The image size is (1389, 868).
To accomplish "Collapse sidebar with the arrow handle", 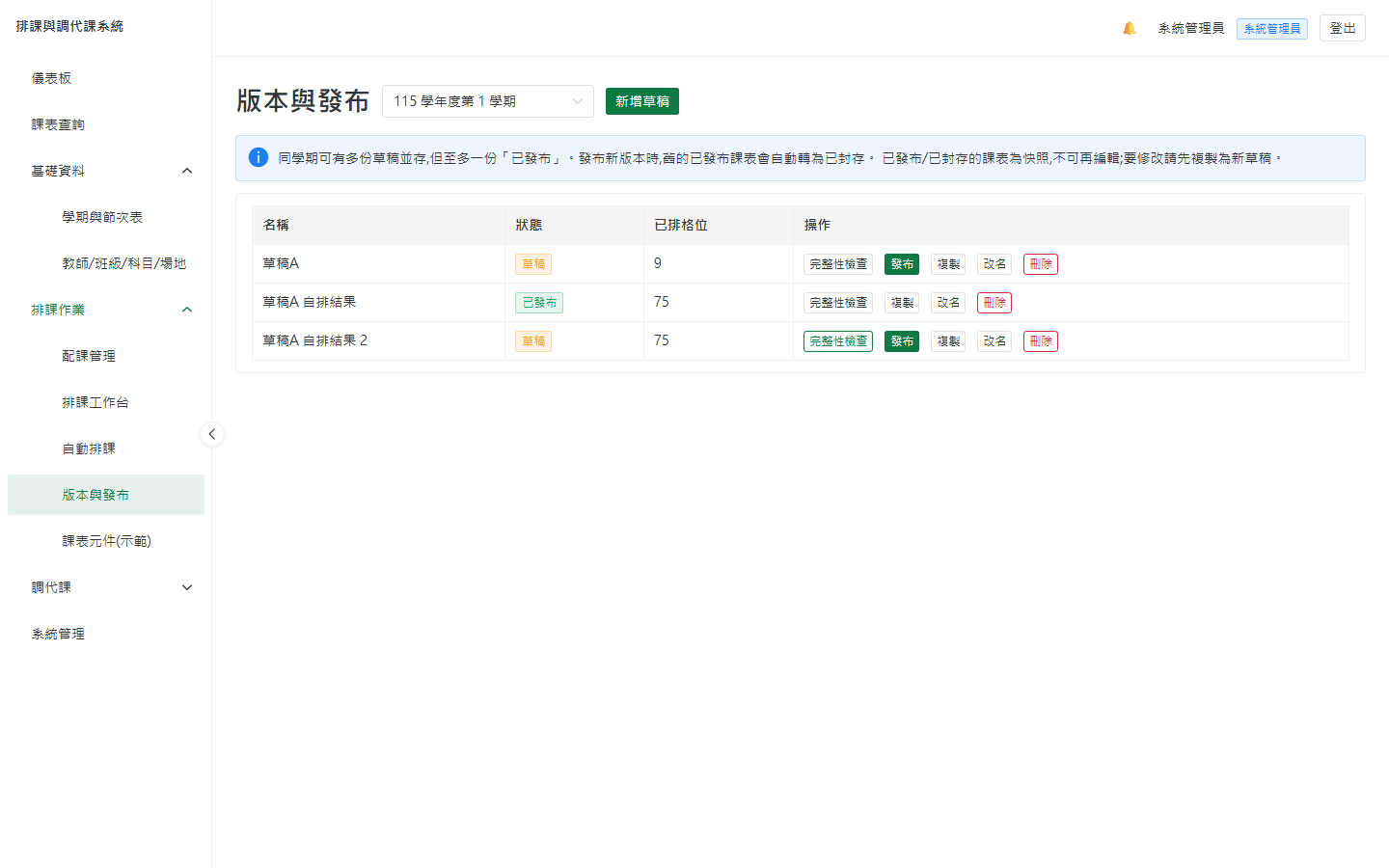I will (212, 434).
